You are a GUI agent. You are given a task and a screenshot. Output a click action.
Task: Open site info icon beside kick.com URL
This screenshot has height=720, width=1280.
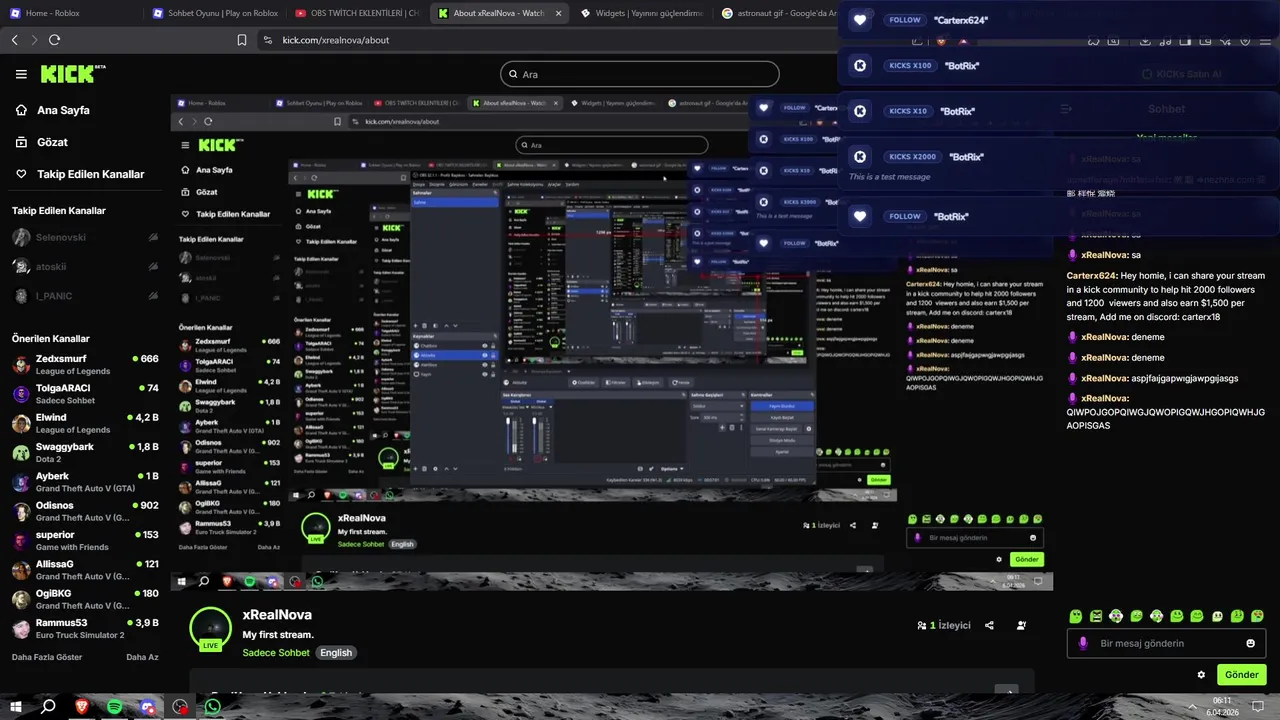(x=267, y=40)
